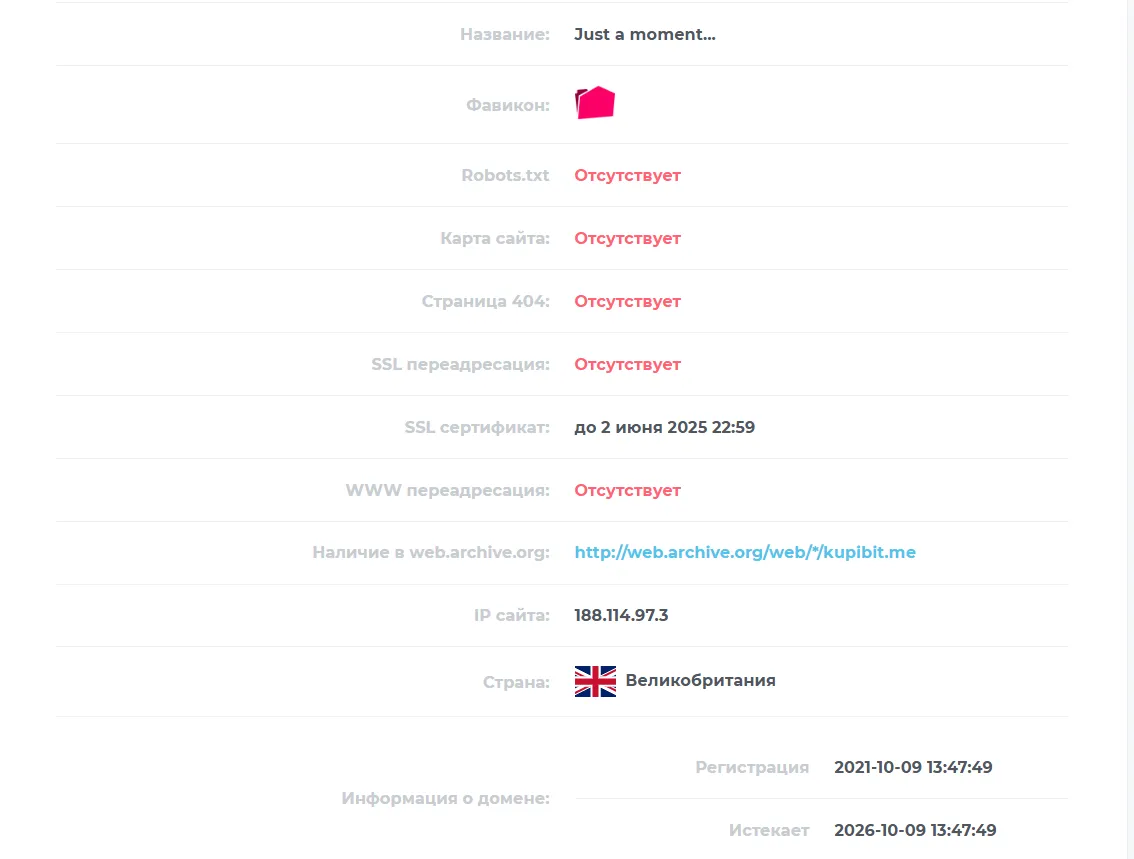Click the 'Фавикон:' label
This screenshot has height=859, width=1134.
pos(508,106)
